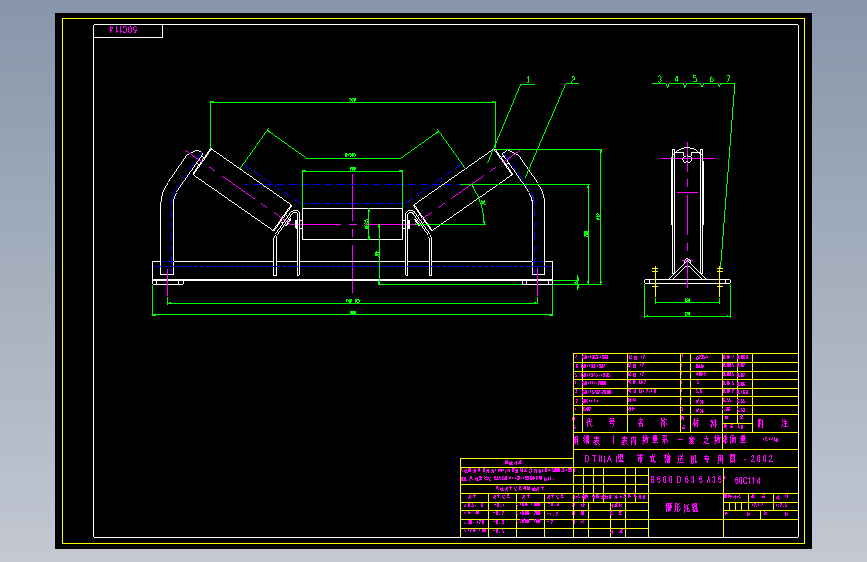Click the B500 D63.5 specification text

point(687,480)
